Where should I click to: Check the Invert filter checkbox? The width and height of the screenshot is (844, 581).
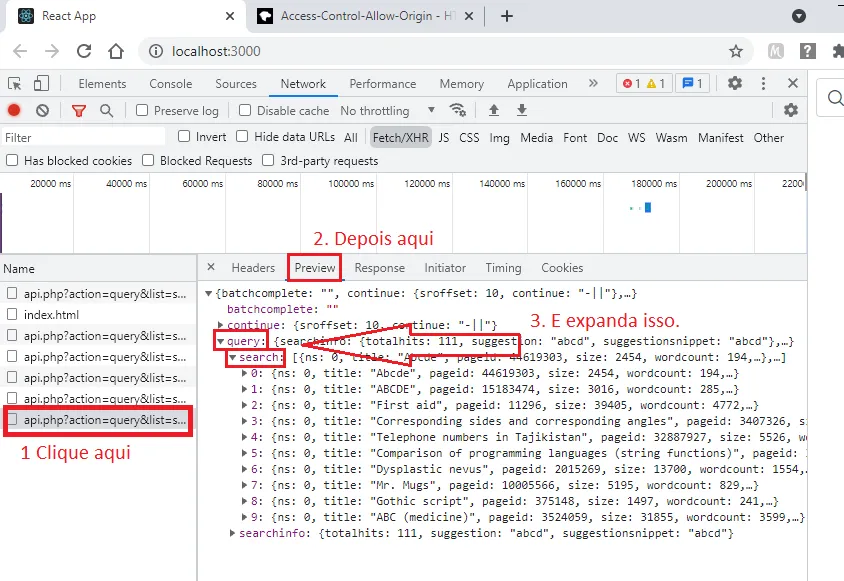click(x=184, y=136)
